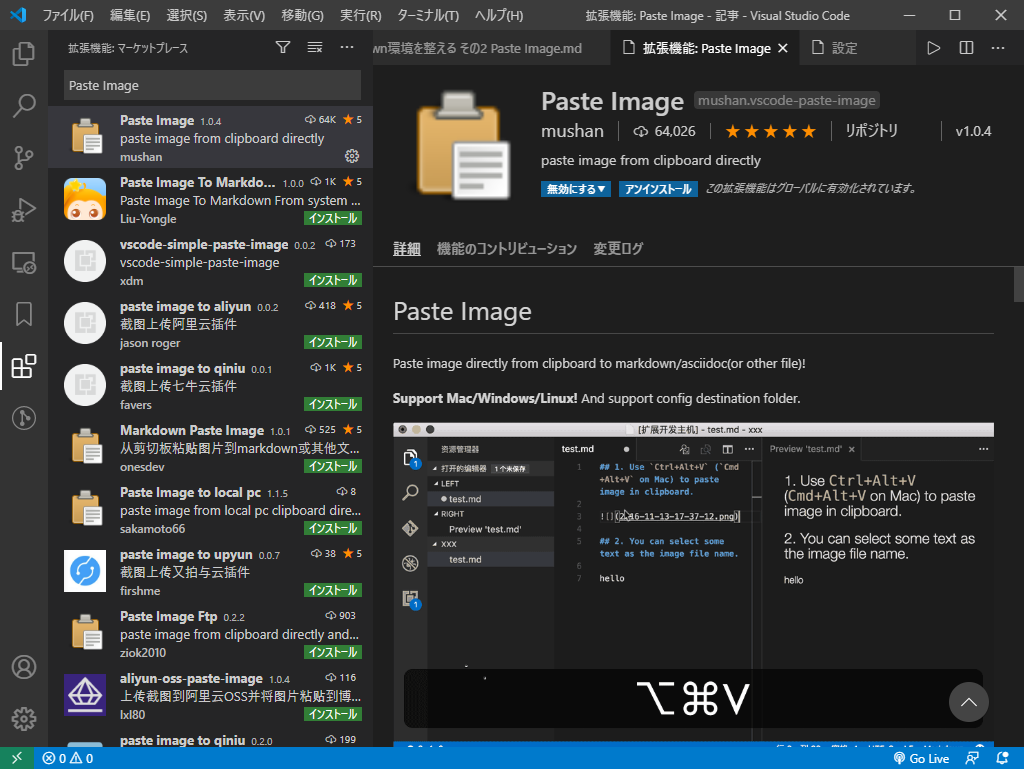Viewport: 1024px width, 769px height.
Task: Open Source Control view in activity bar
Action: [x=24, y=157]
